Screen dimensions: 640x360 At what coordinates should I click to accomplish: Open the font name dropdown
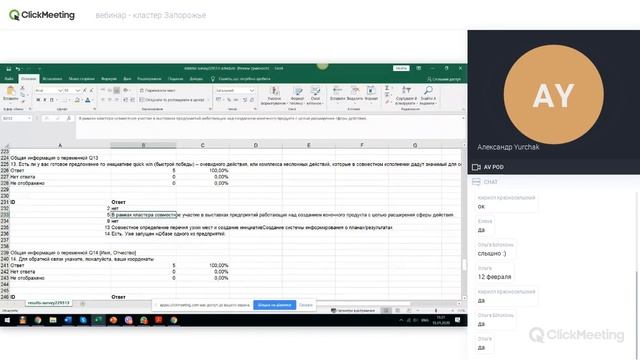pyautogui.click(x=60, y=90)
